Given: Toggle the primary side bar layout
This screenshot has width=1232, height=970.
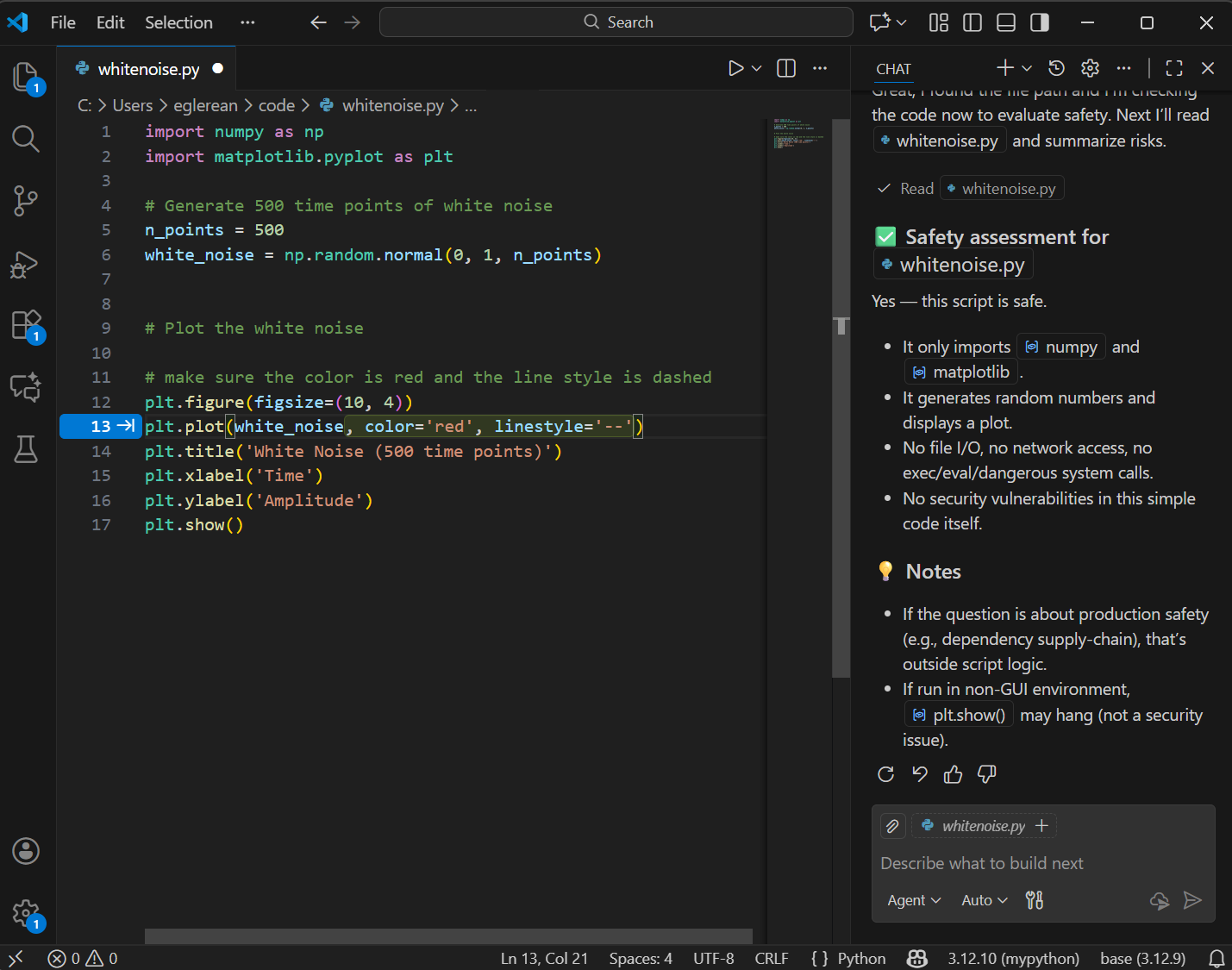Looking at the screenshot, I should 972,22.
